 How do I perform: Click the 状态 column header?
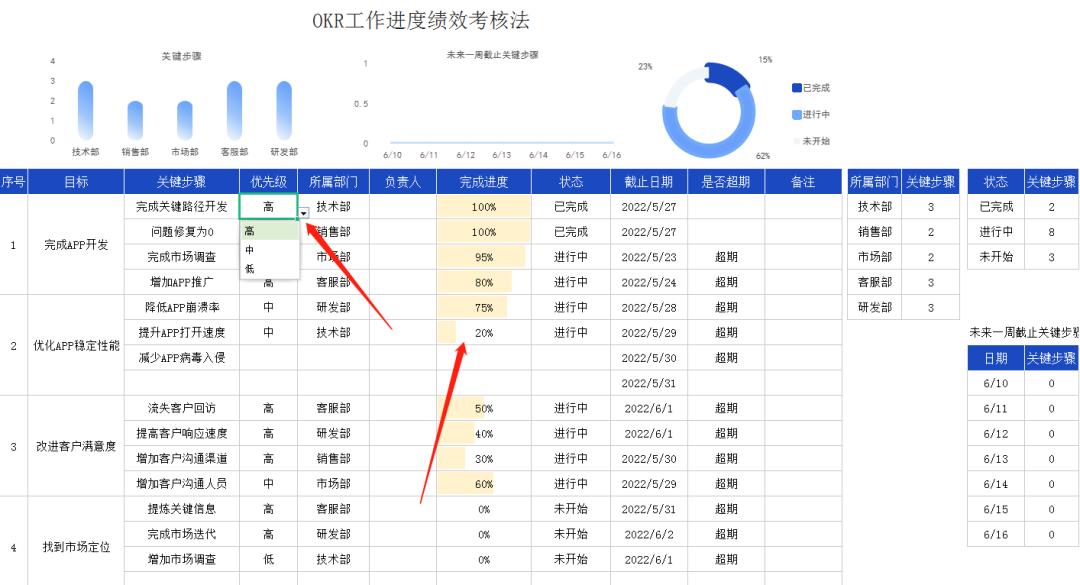click(570, 181)
